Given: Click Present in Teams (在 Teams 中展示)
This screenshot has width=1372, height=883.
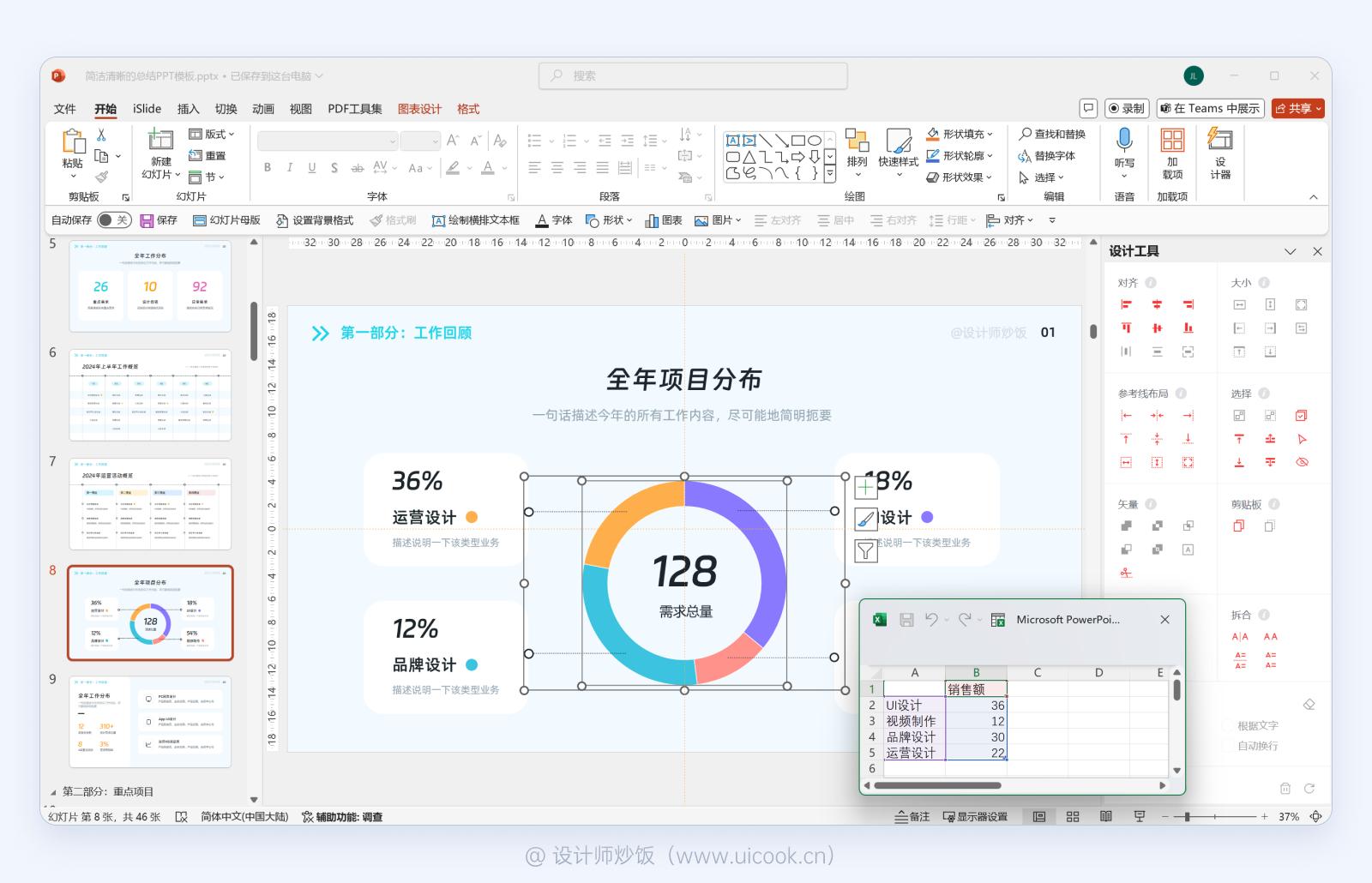Looking at the screenshot, I should pyautogui.click(x=1211, y=109).
